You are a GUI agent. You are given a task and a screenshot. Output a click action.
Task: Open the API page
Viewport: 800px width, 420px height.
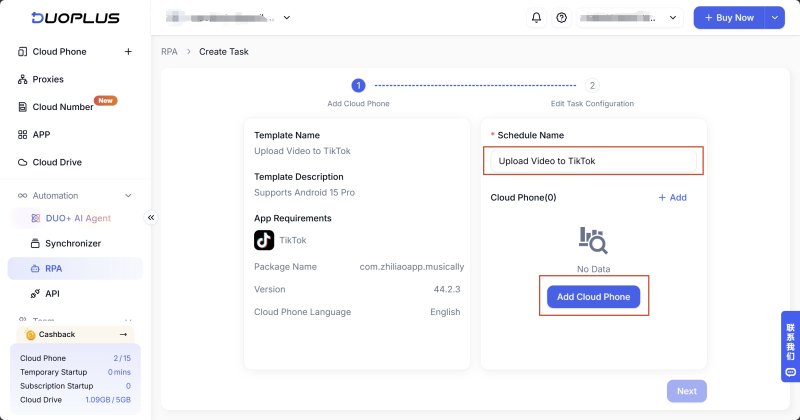[x=52, y=293]
